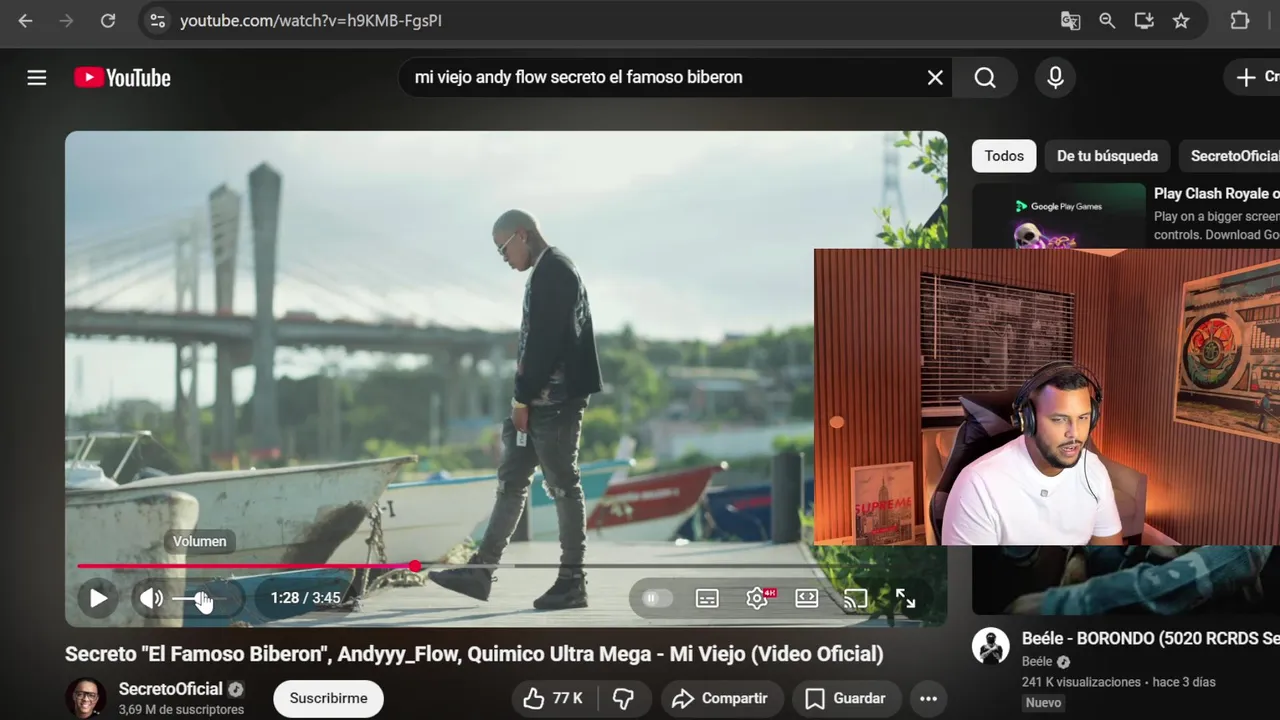Select the De tu búsqueda chip
The width and height of the screenshot is (1280, 720).
pyautogui.click(x=1107, y=156)
